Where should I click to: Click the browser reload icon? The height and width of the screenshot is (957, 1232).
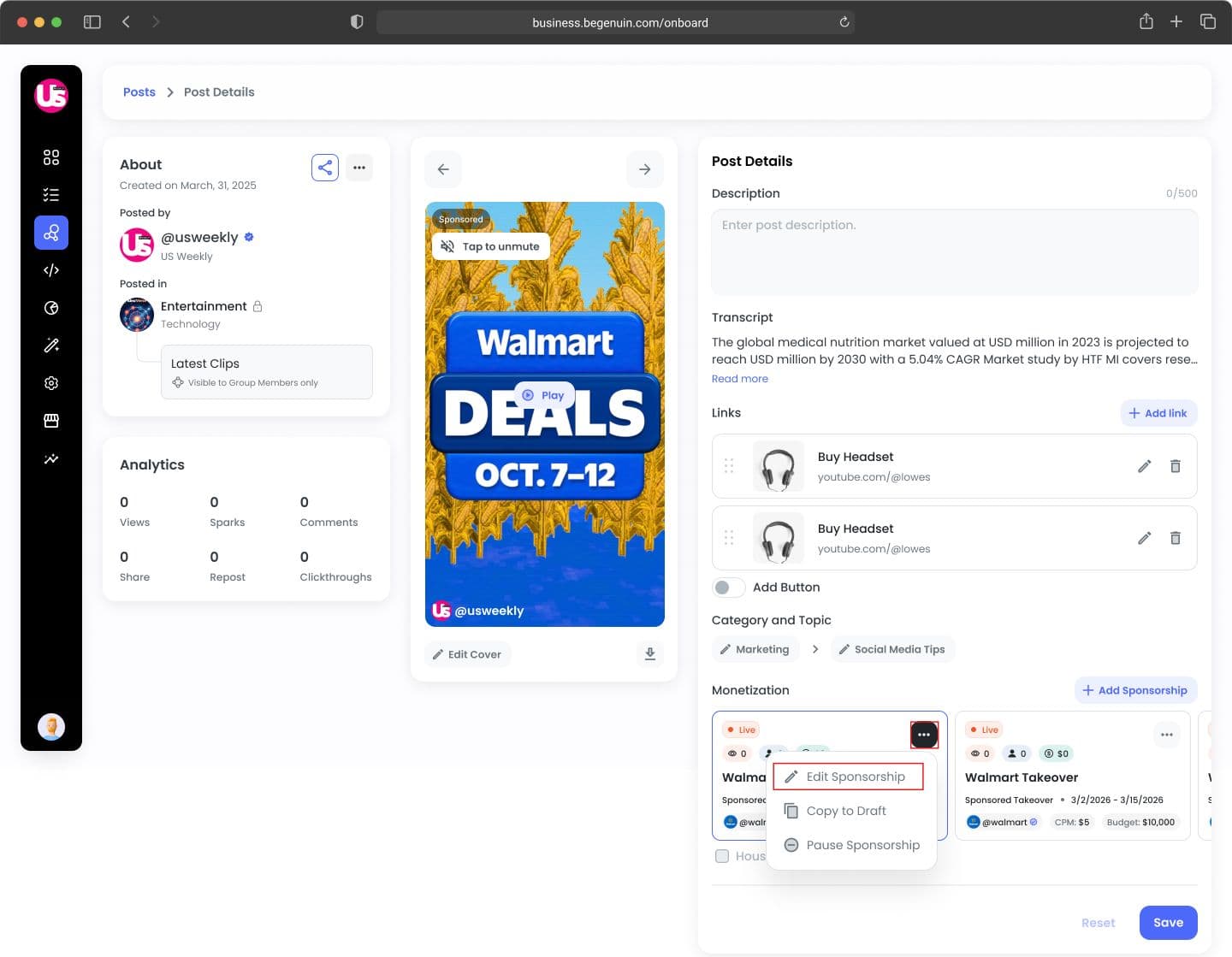pos(844,22)
